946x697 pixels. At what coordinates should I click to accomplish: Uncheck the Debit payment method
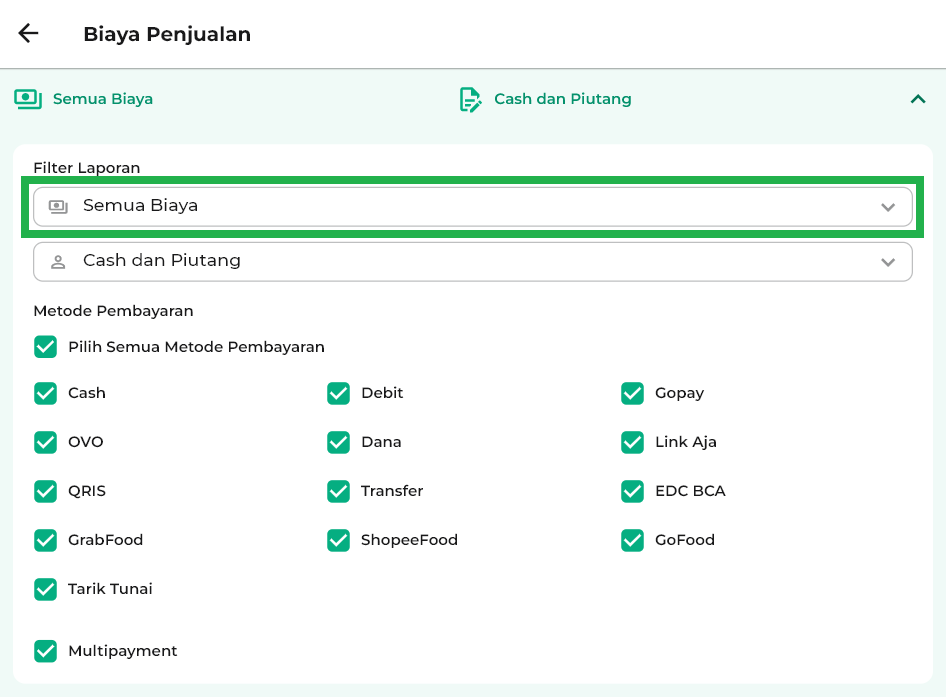(338, 393)
